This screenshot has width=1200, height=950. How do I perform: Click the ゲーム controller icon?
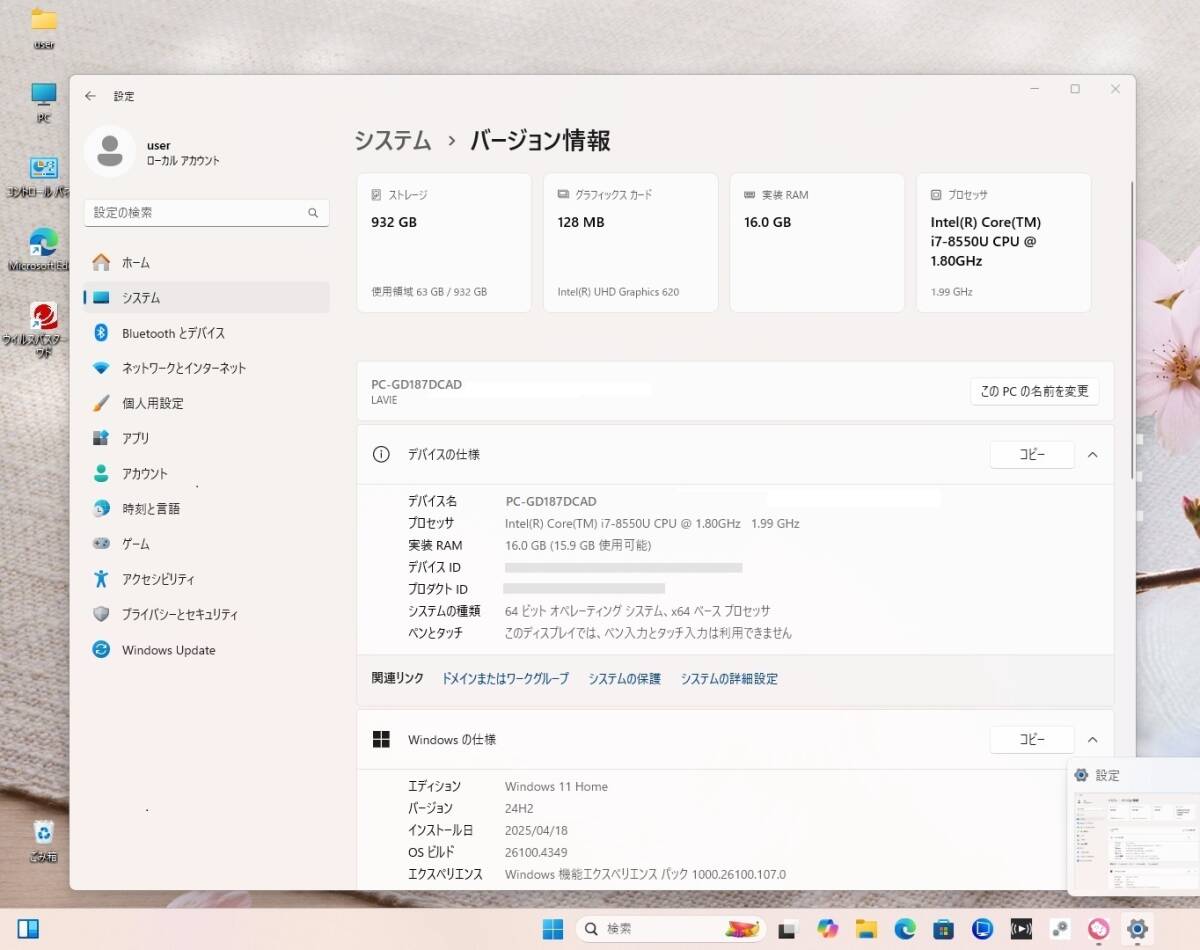(101, 544)
